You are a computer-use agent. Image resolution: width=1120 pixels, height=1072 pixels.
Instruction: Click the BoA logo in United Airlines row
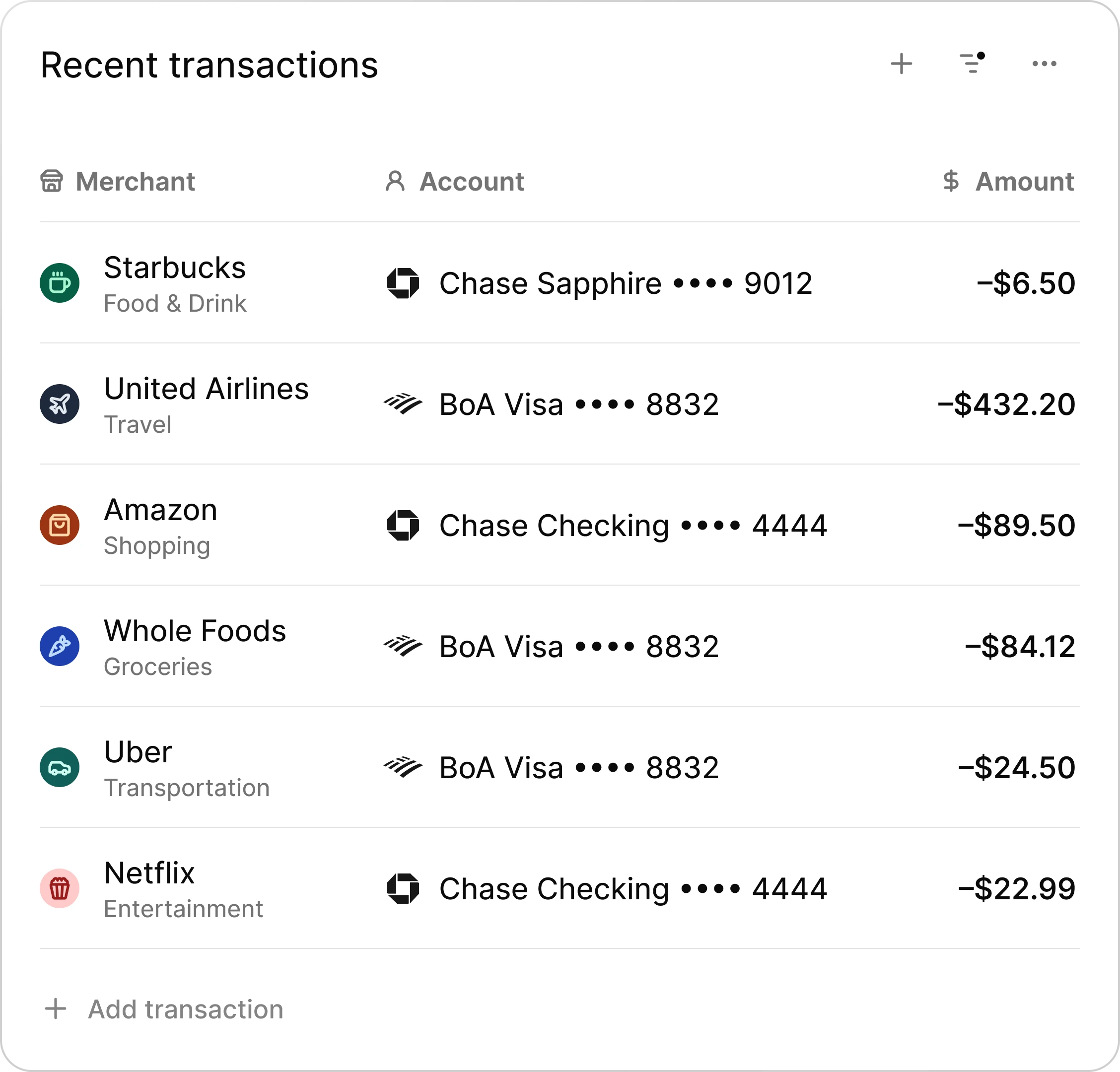click(403, 404)
